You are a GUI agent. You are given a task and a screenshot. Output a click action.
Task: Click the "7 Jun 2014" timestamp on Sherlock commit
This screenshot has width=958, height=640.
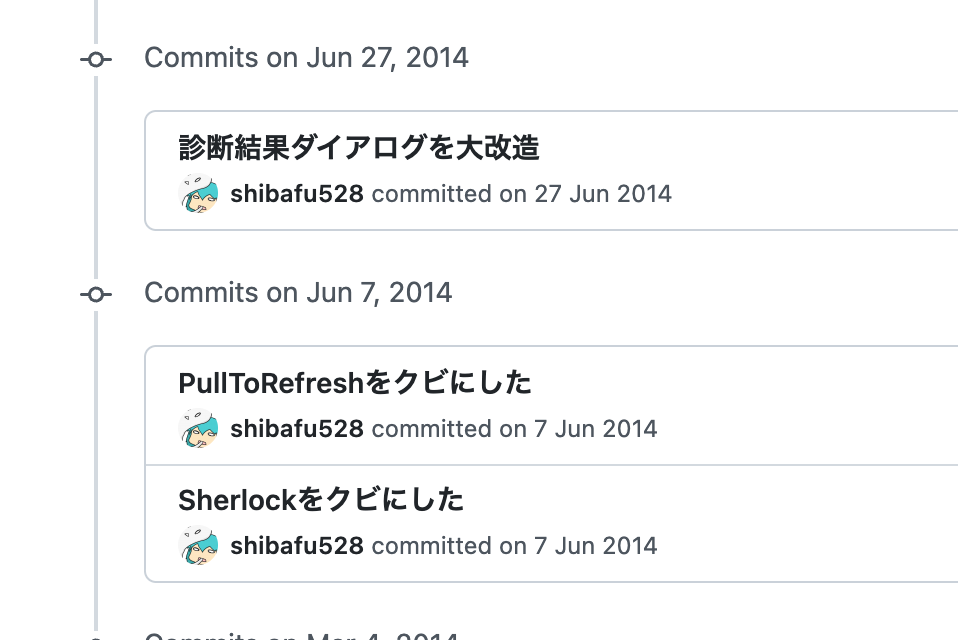coord(596,546)
